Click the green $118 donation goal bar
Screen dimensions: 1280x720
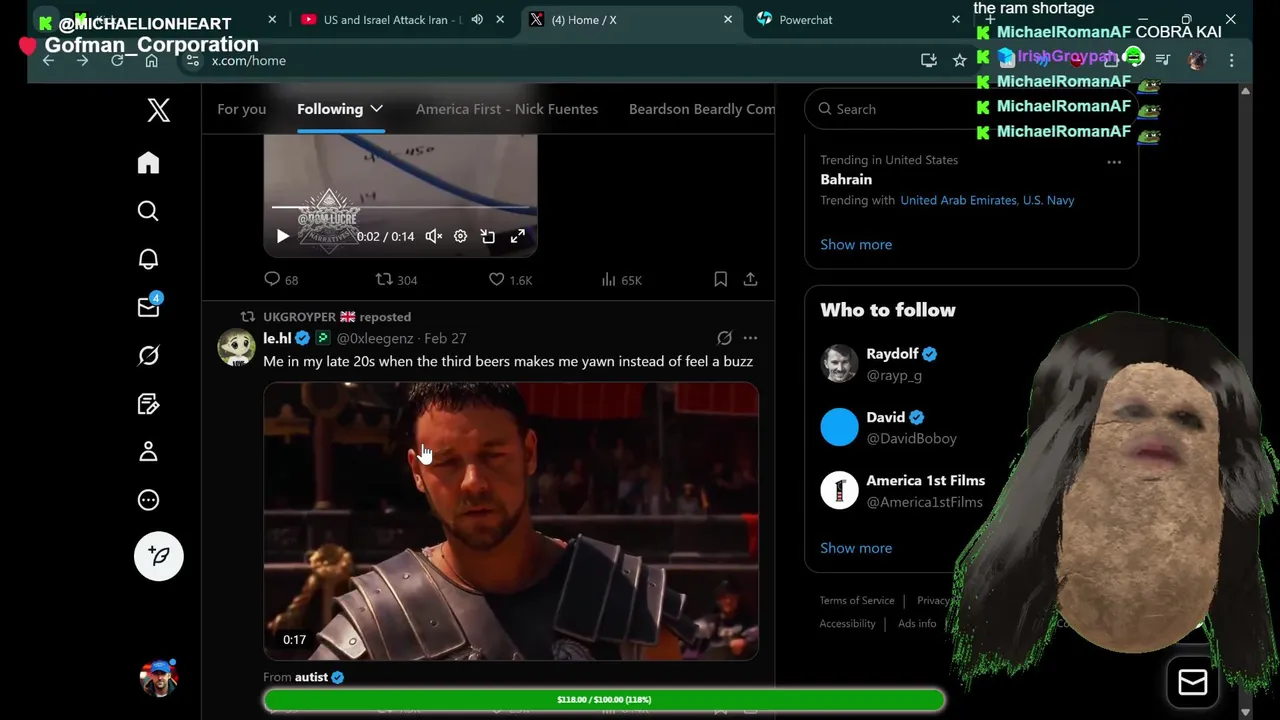pyautogui.click(x=604, y=700)
